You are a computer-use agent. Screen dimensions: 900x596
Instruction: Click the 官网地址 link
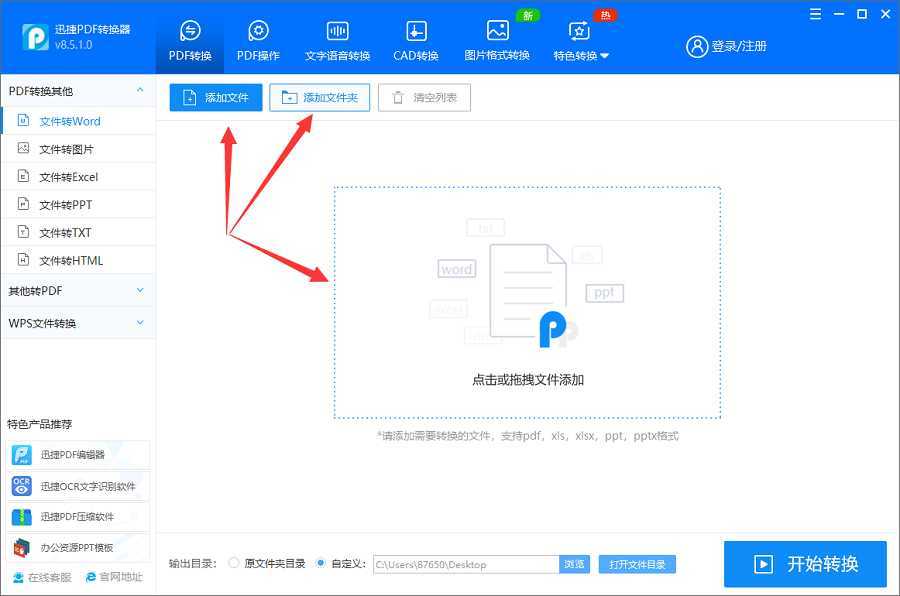[x=114, y=577]
